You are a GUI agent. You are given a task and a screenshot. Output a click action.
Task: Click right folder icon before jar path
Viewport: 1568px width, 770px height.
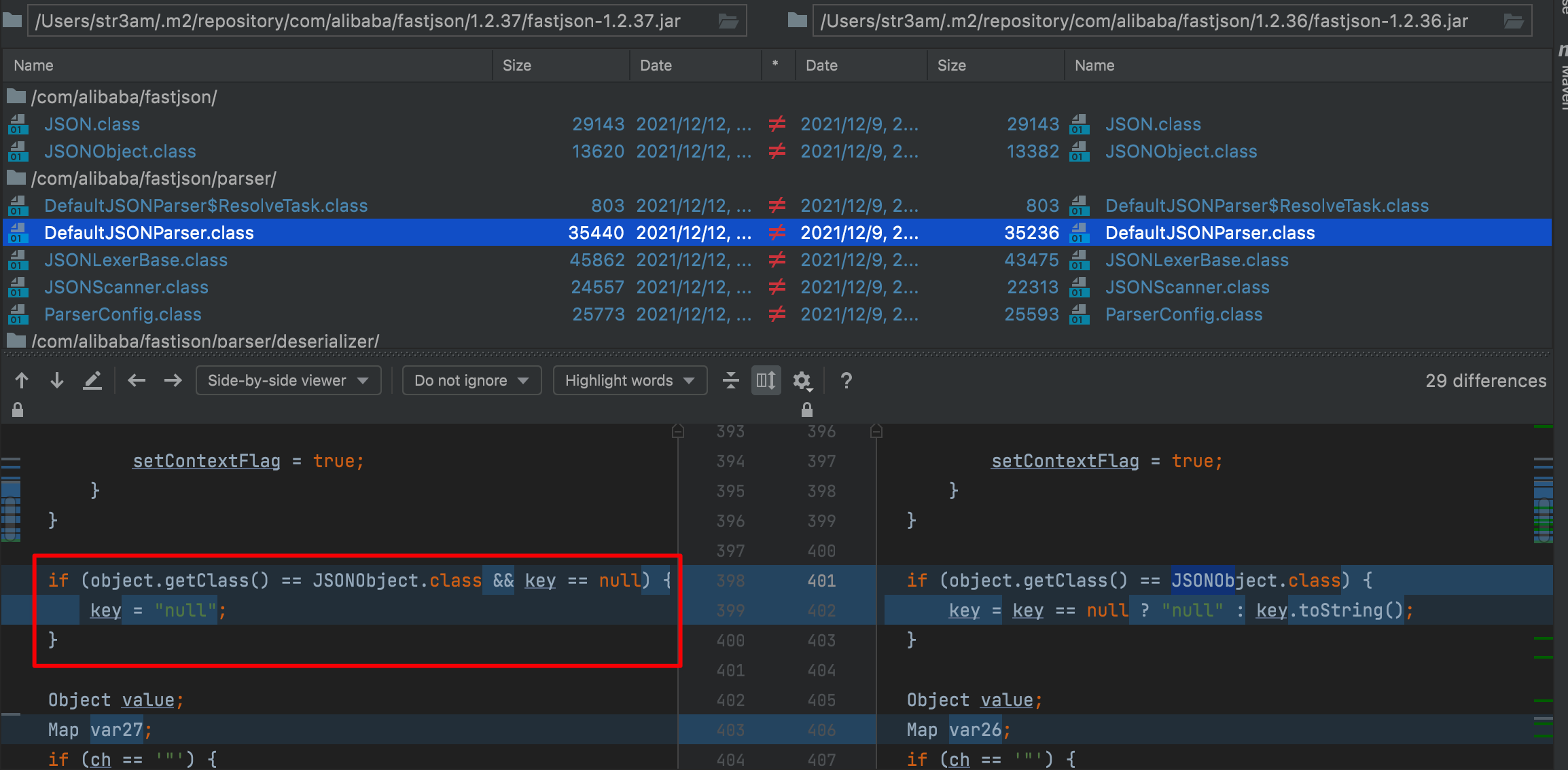(797, 20)
